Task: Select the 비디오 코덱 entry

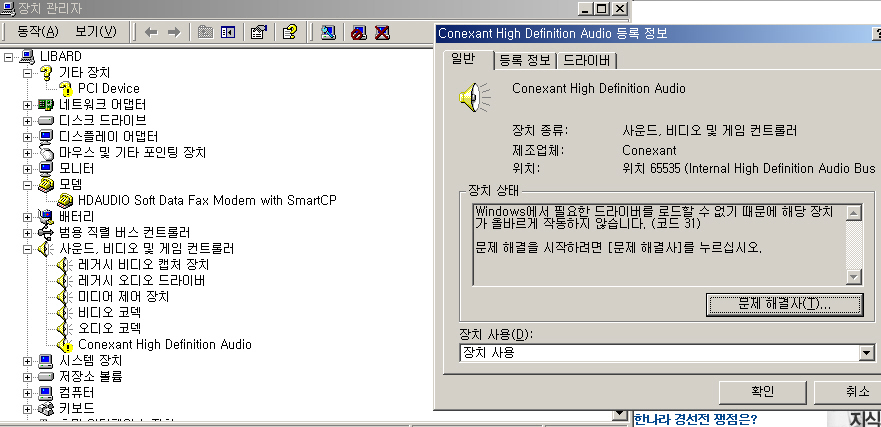Action: tap(109, 312)
